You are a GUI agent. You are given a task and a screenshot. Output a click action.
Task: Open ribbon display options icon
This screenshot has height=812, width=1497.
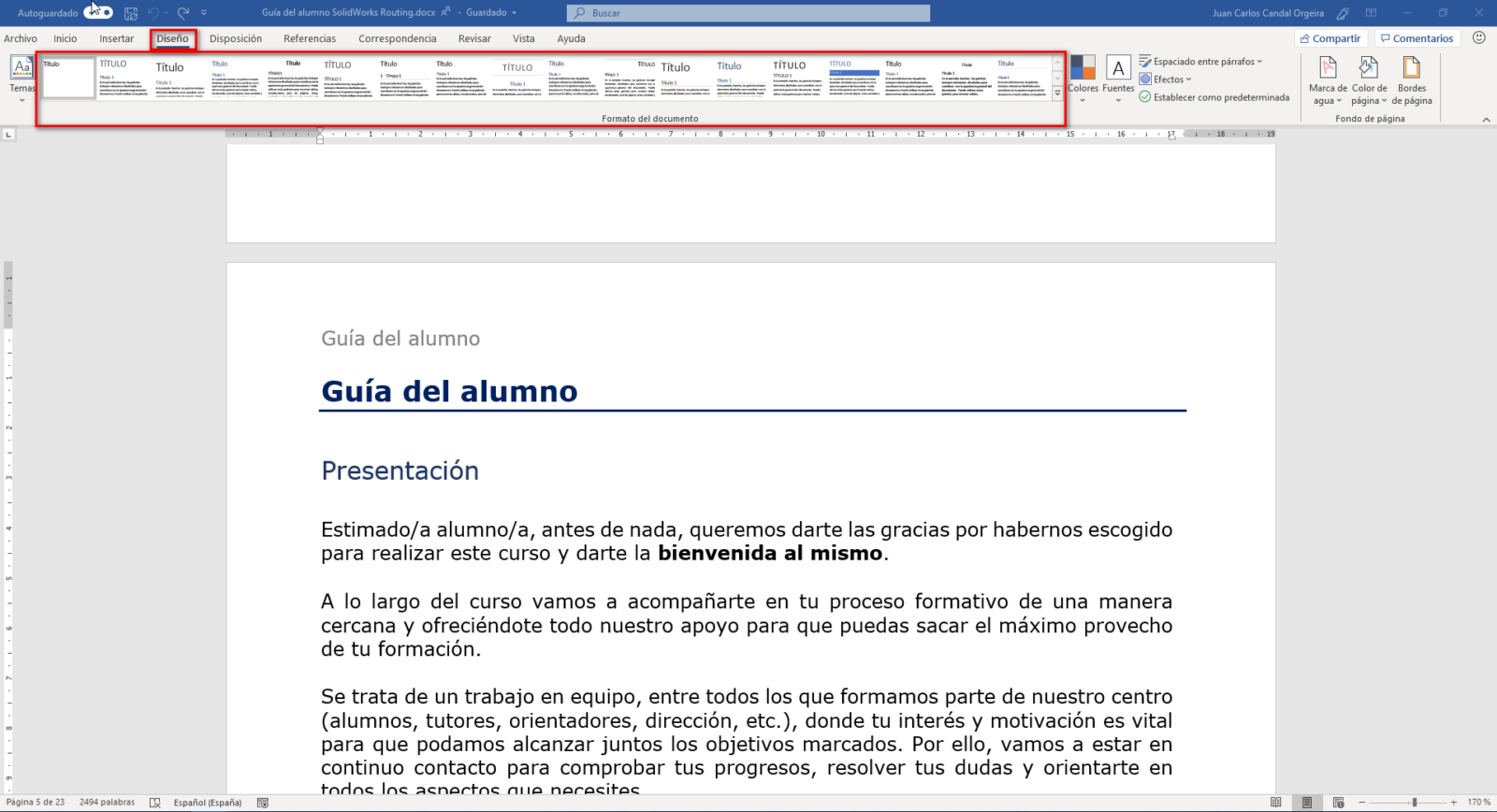(x=1371, y=13)
